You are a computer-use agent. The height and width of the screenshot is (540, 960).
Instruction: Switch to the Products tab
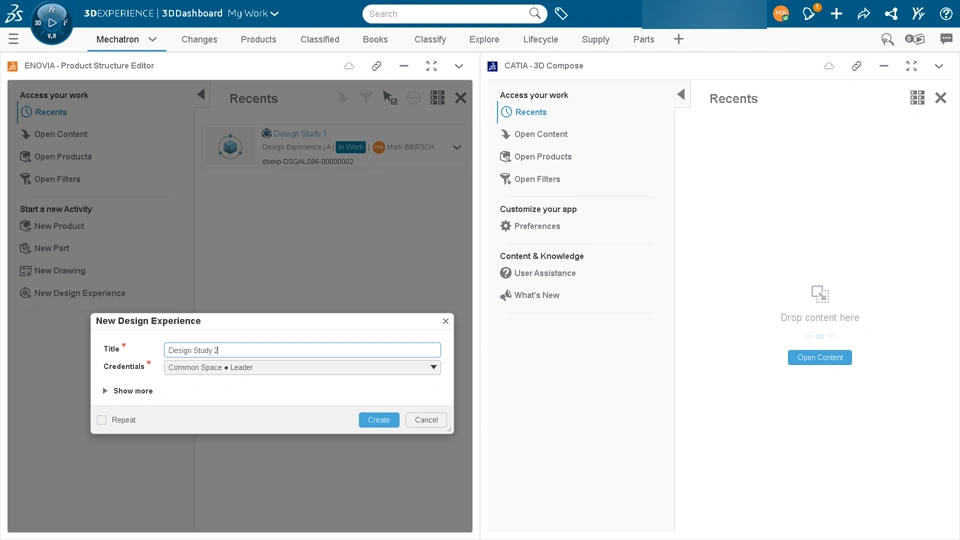click(258, 39)
